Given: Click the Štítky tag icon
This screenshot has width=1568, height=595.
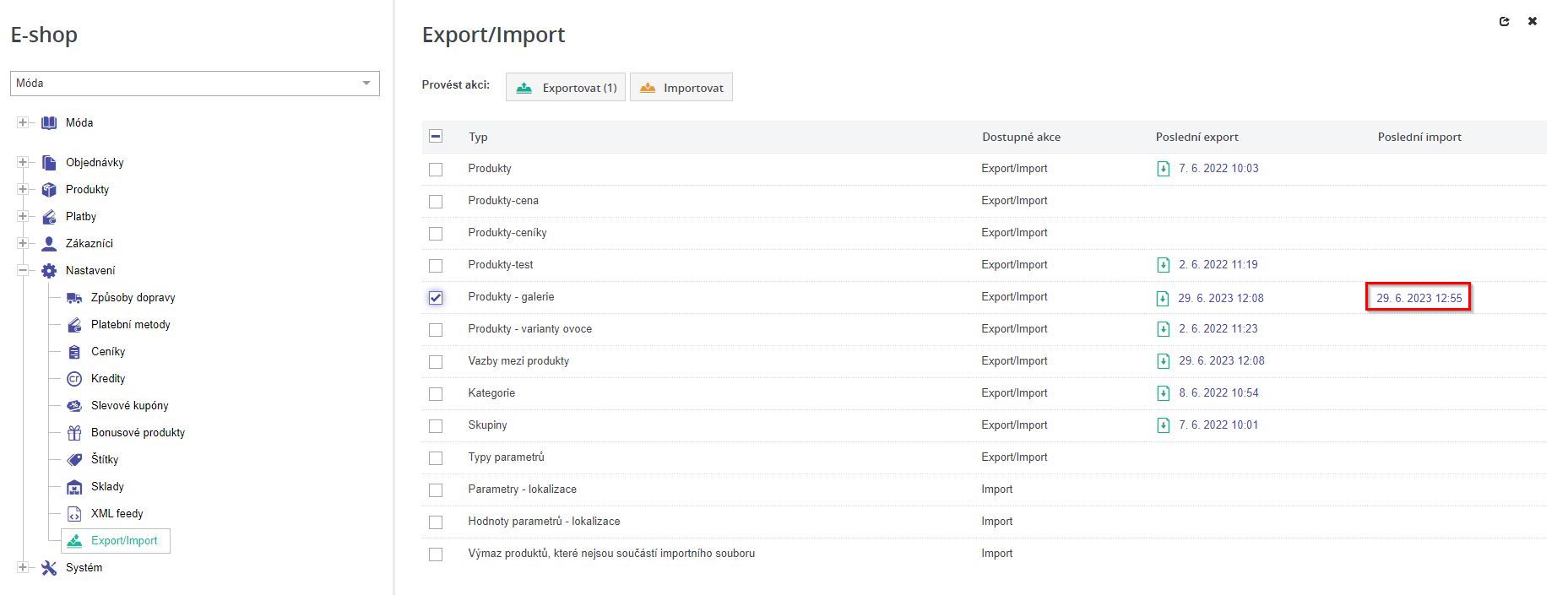Looking at the screenshot, I should pos(74,459).
